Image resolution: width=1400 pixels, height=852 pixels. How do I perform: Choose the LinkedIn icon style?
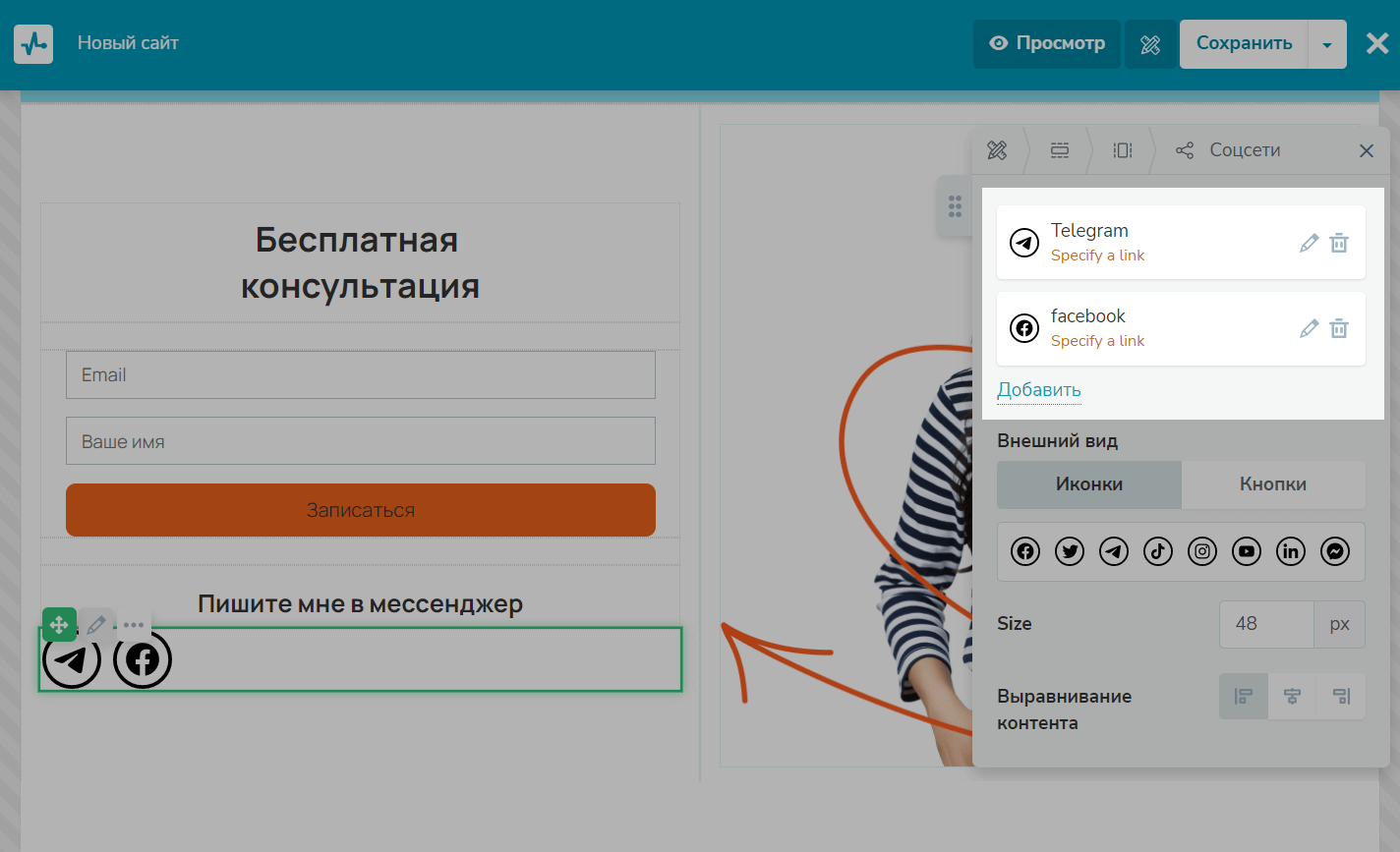click(1291, 551)
